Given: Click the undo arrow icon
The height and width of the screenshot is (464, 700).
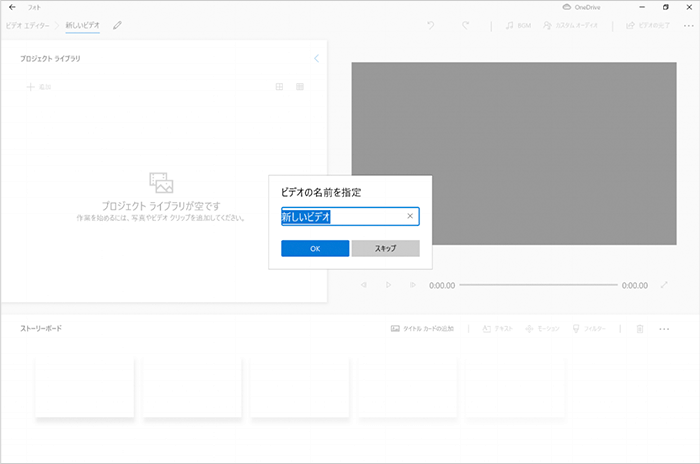Looking at the screenshot, I should [430, 25].
